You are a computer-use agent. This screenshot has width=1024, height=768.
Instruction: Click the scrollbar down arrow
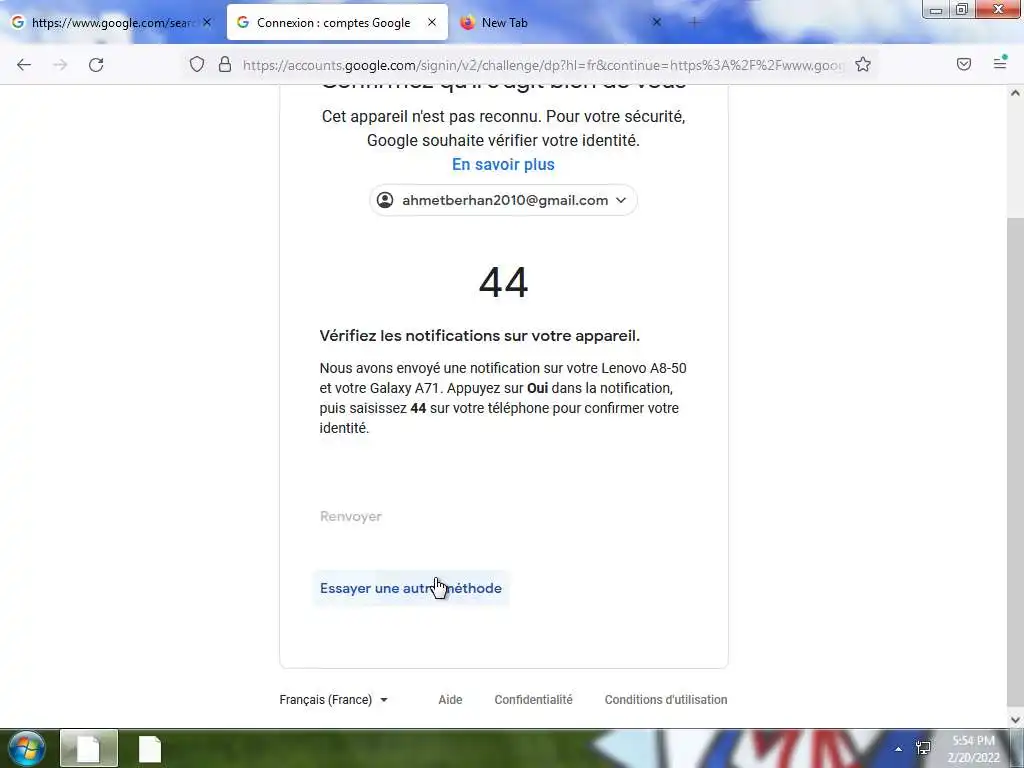click(1015, 720)
